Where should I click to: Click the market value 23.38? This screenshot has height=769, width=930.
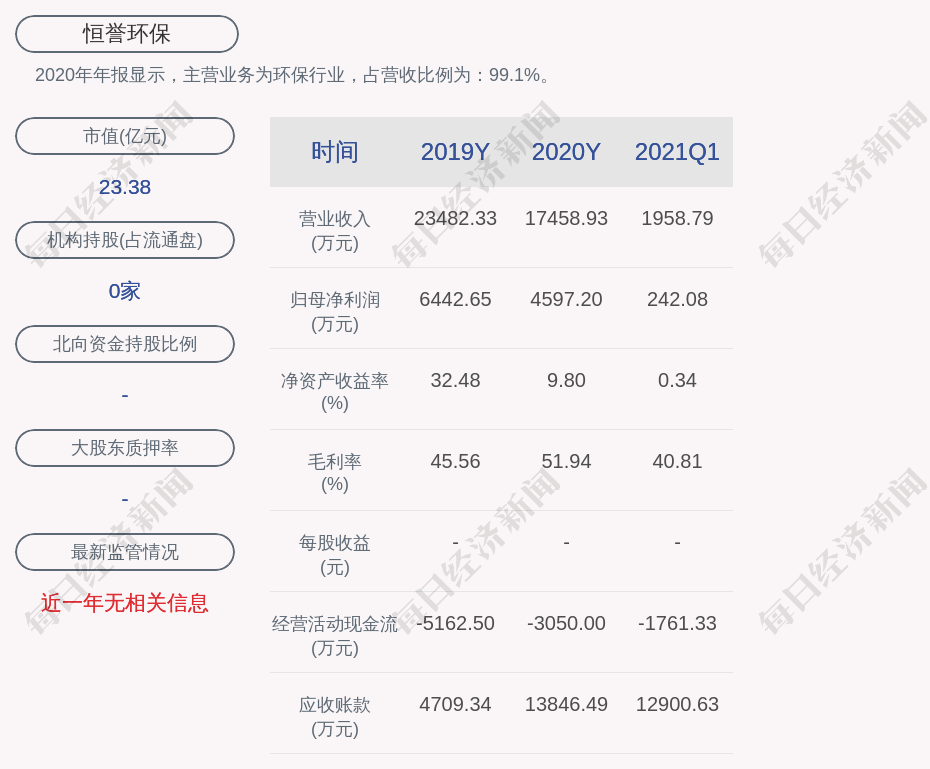125,187
